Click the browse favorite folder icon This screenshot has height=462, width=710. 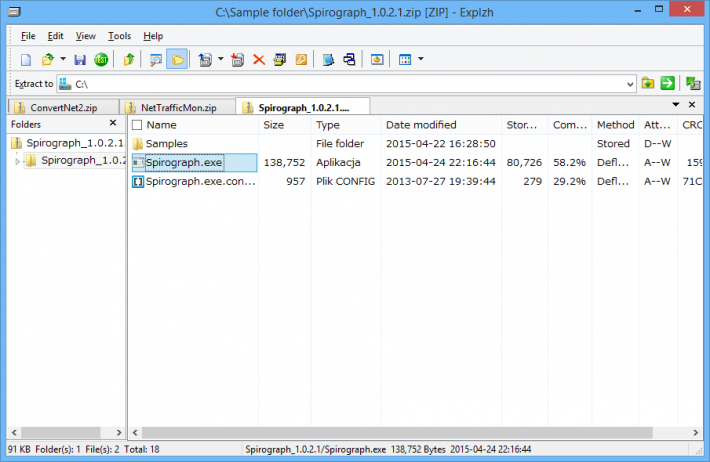648,84
